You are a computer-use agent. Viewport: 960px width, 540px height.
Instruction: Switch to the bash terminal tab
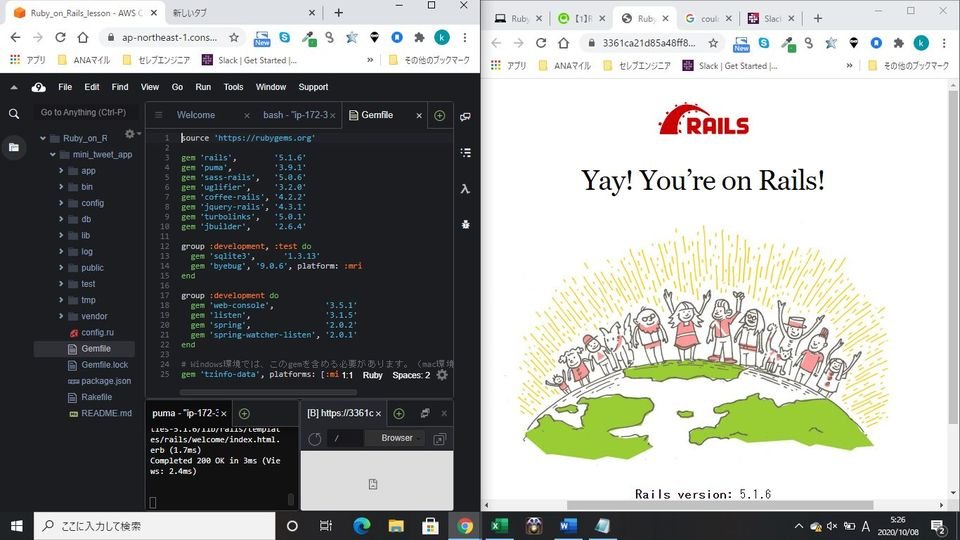click(296, 115)
